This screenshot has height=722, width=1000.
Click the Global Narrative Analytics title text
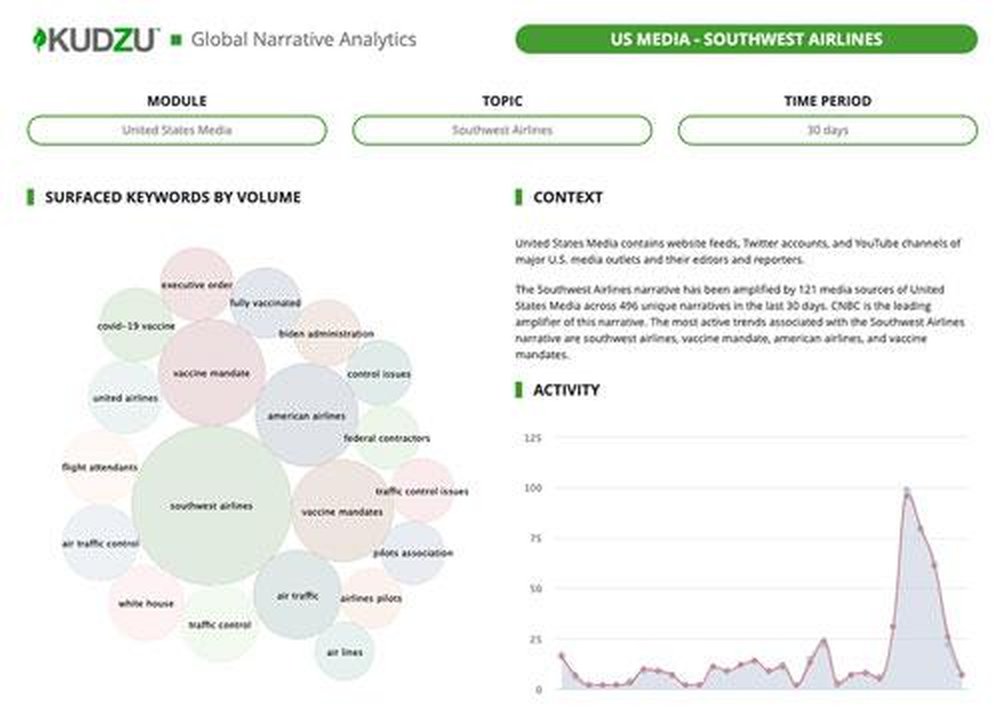point(304,40)
